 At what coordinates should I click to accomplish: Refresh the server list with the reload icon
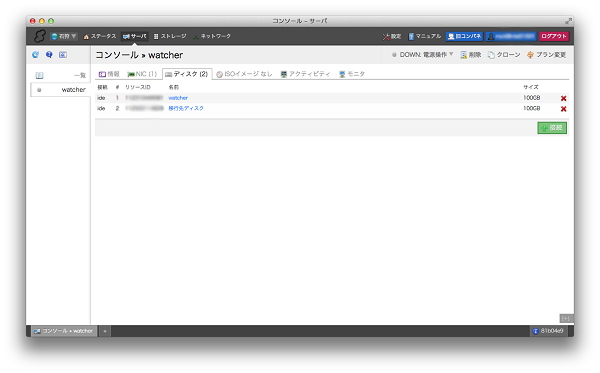pyautogui.click(x=36, y=55)
